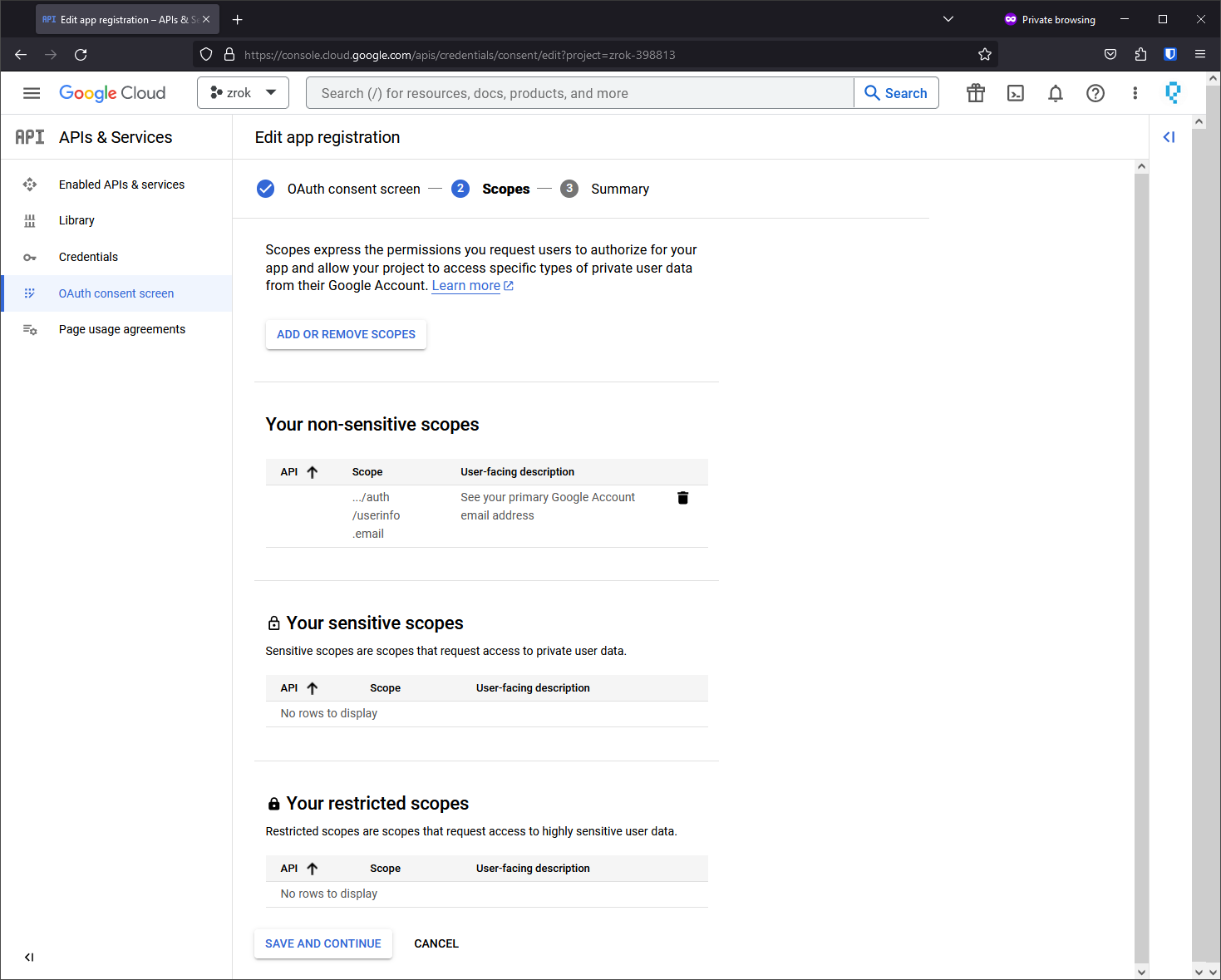The image size is (1221, 980).
Task: Click the free trial gift icon
Action: coord(975,93)
